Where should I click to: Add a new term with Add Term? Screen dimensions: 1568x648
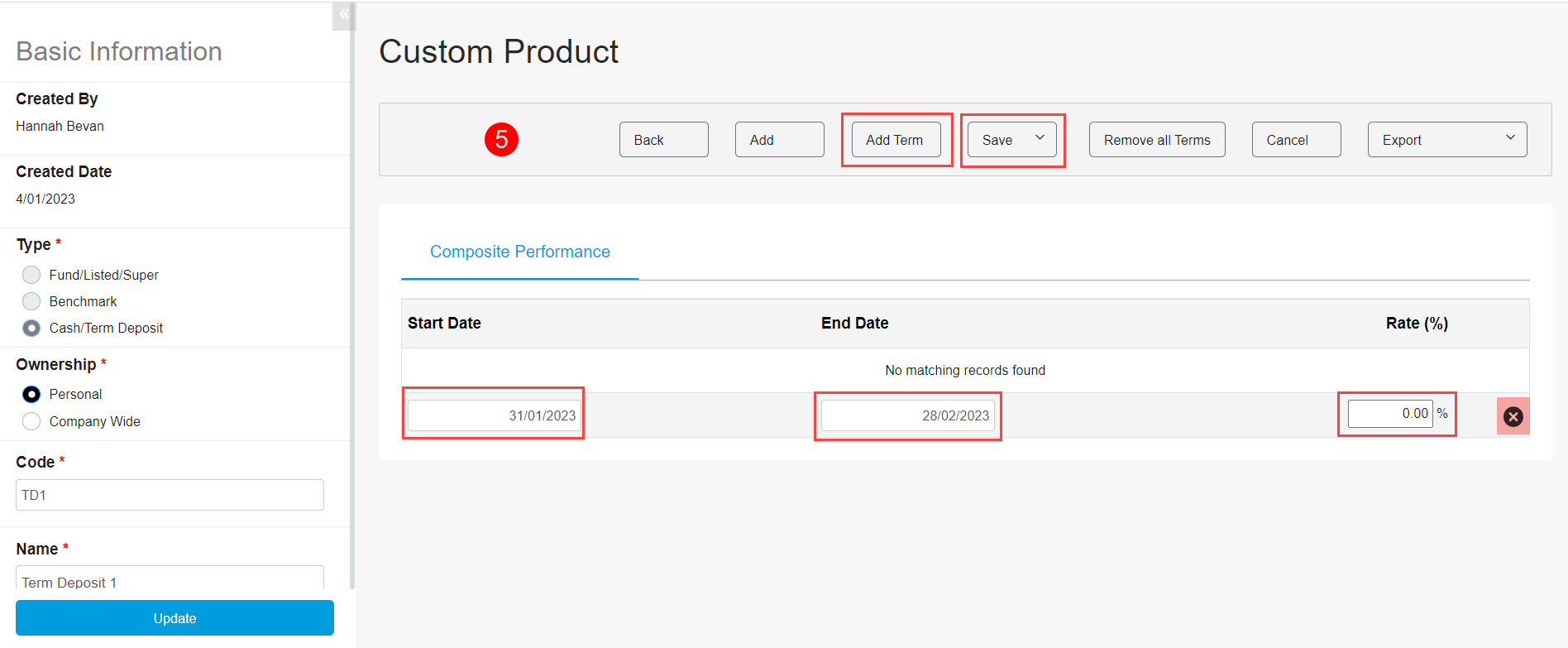(896, 139)
